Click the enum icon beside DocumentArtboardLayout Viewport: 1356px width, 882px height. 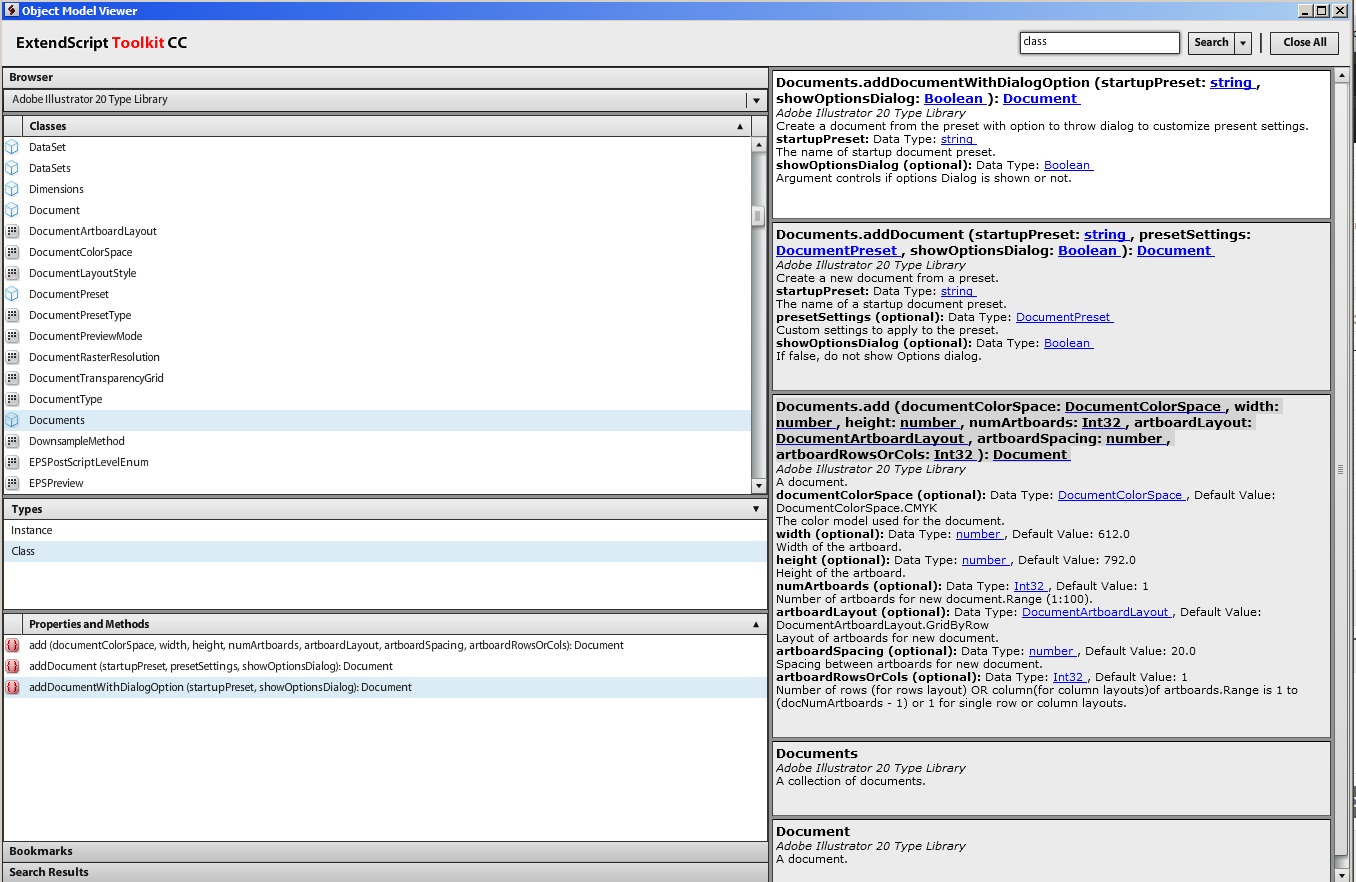pyautogui.click(x=12, y=231)
